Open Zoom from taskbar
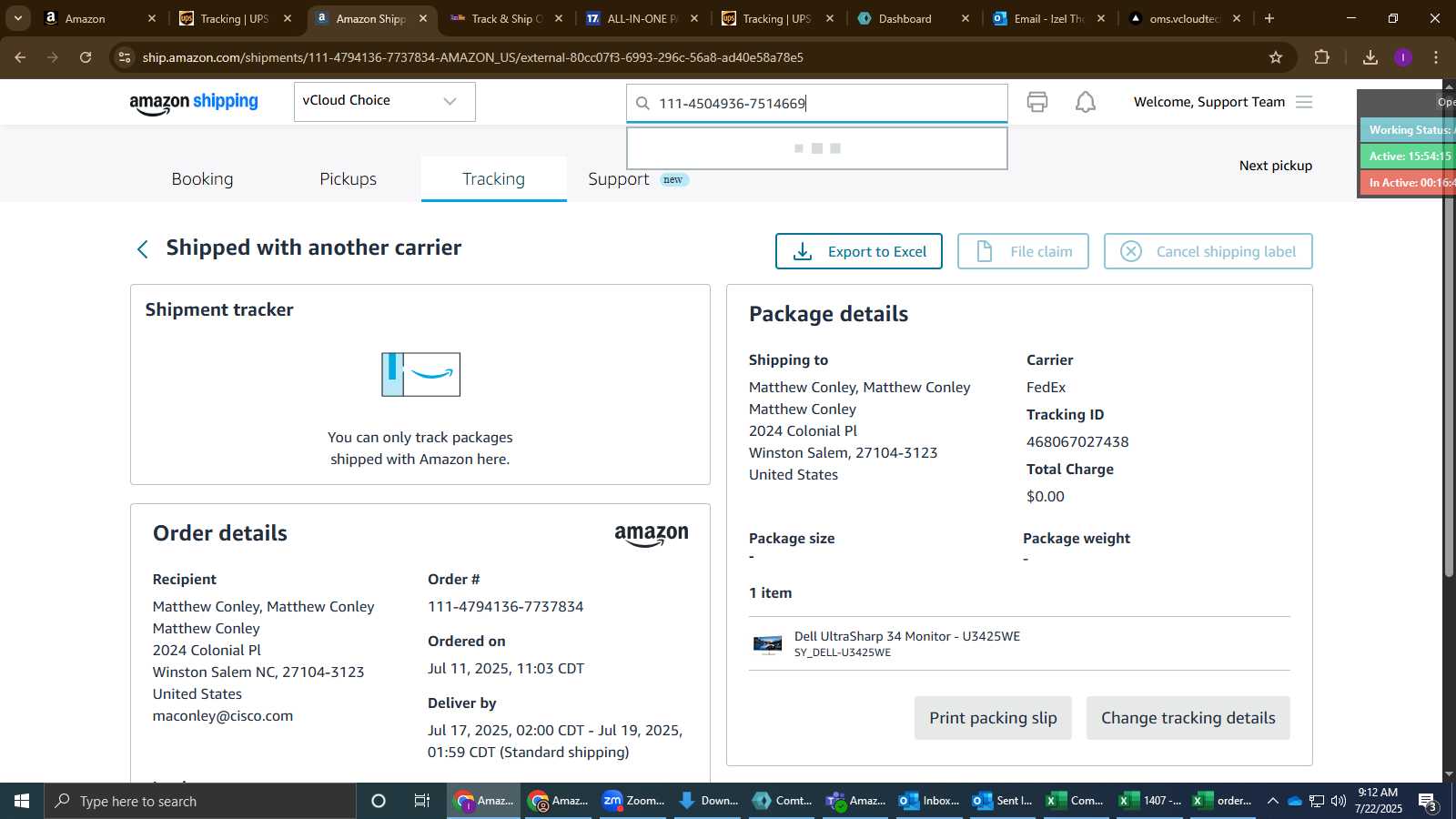 [x=634, y=801]
